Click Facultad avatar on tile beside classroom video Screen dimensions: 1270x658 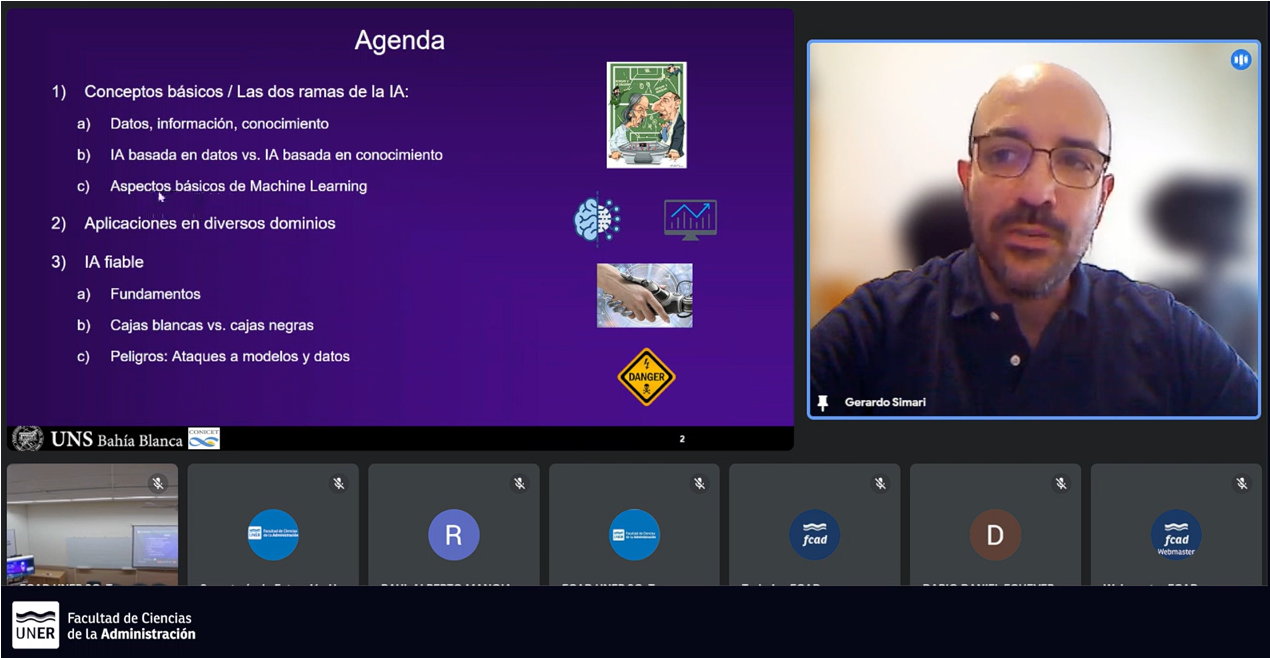[273, 535]
